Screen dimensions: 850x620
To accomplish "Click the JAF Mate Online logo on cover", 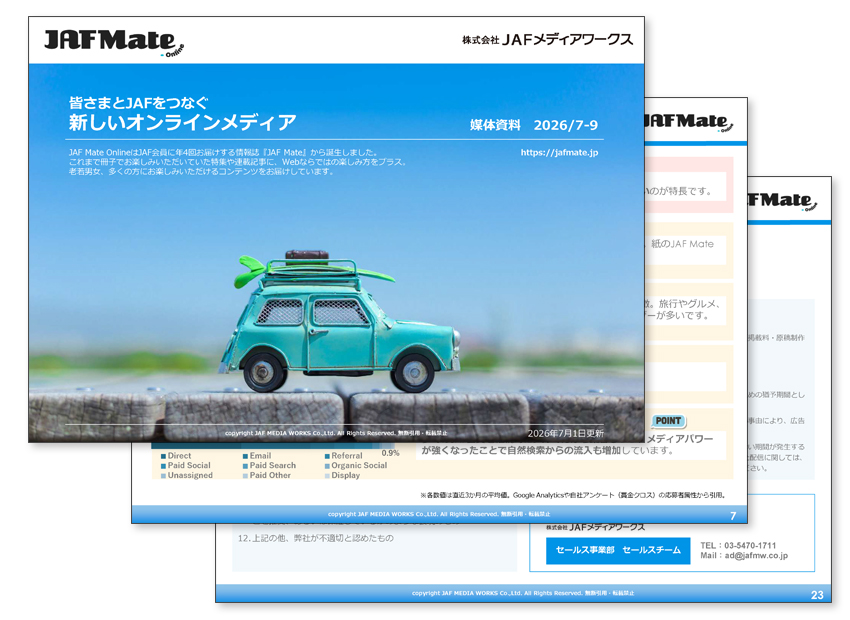I will point(114,42).
